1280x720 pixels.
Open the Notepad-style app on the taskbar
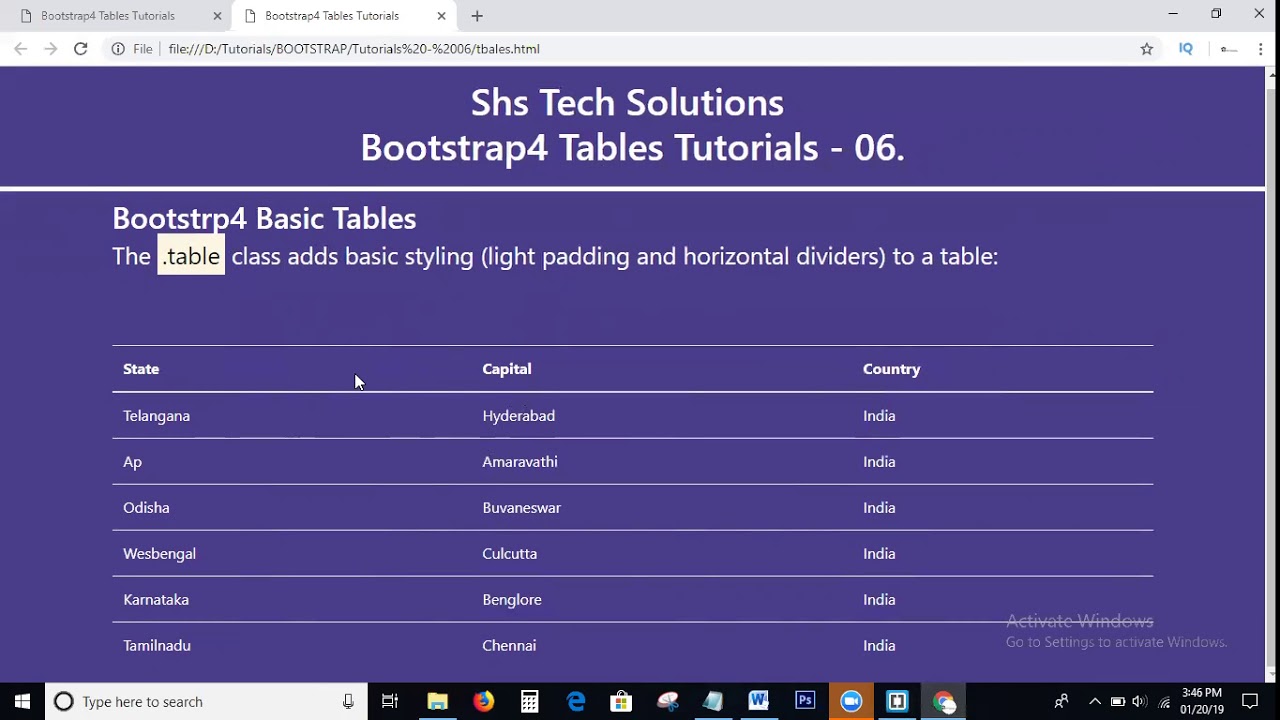pyautogui.click(x=713, y=701)
